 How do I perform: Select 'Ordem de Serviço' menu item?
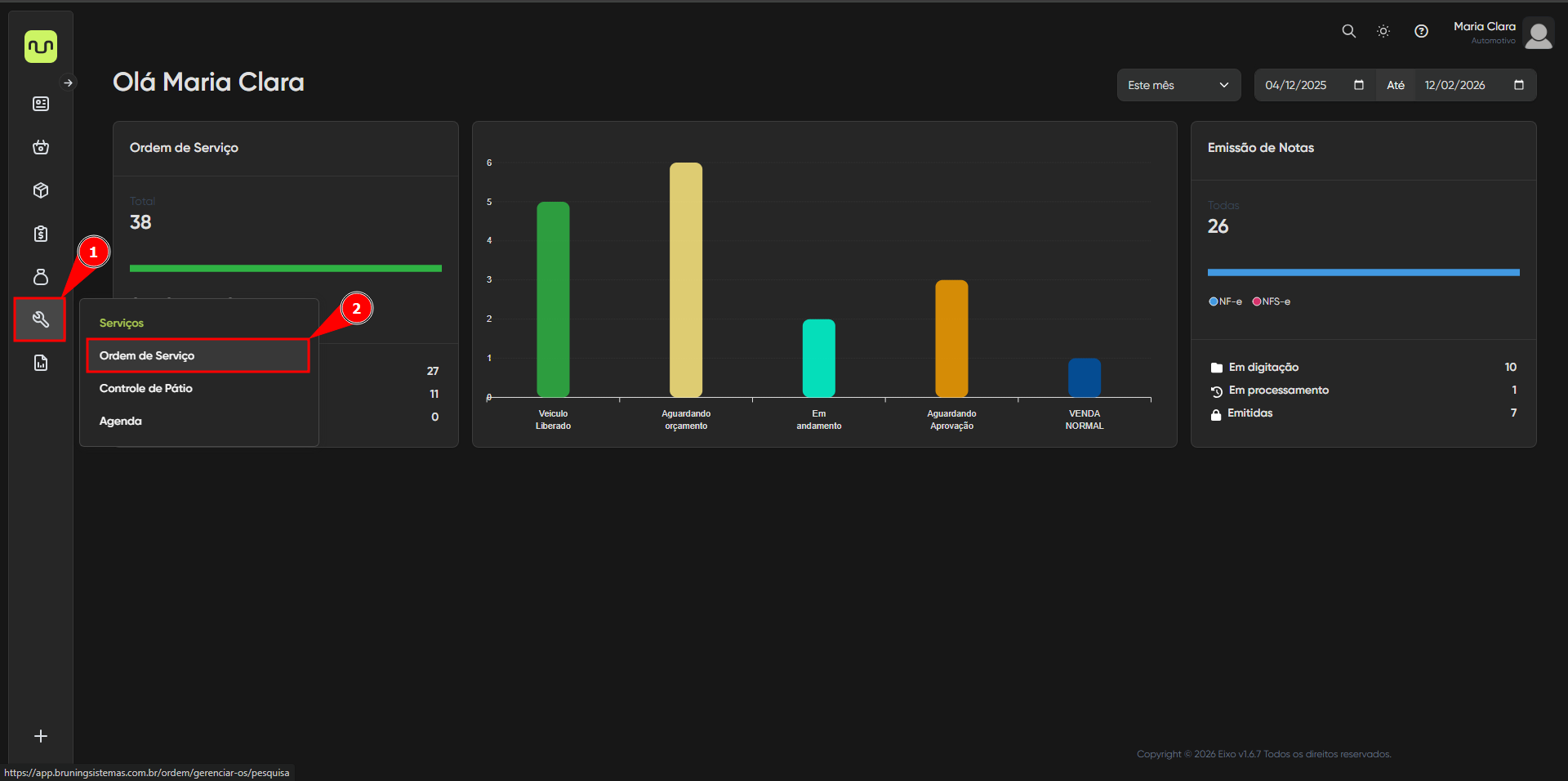tap(147, 355)
